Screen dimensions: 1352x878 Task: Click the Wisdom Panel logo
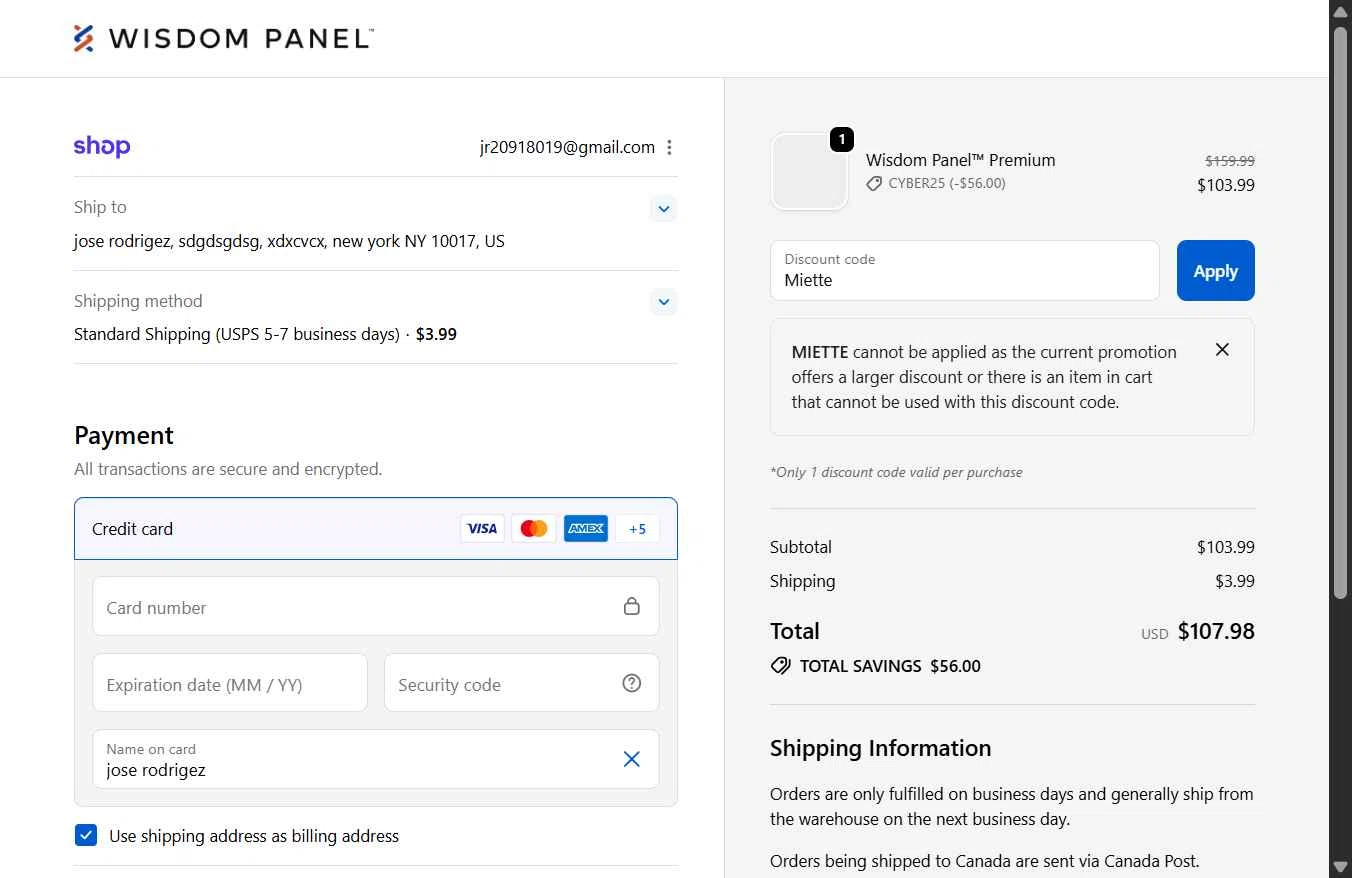click(x=224, y=38)
